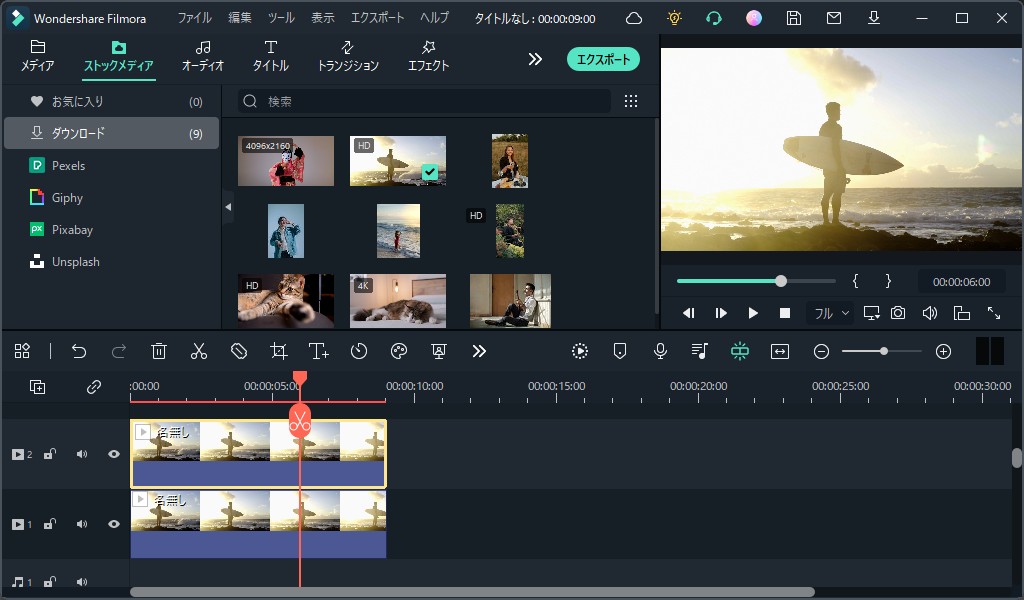Open the ファイル menu

click(x=195, y=18)
